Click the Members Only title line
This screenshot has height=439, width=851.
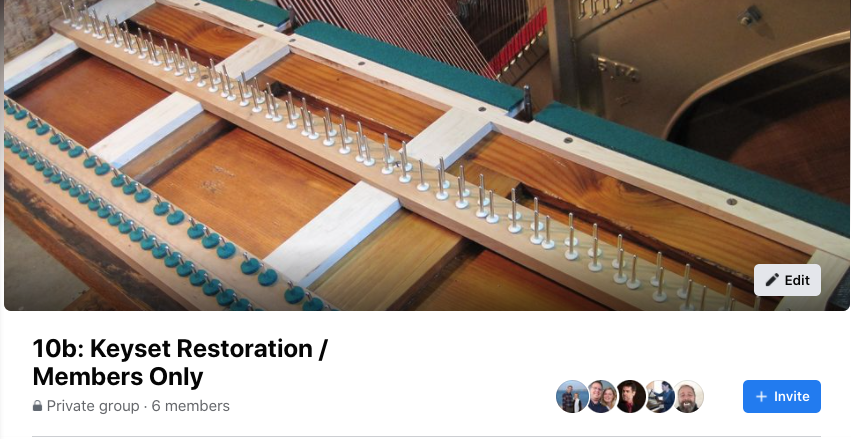coord(118,377)
